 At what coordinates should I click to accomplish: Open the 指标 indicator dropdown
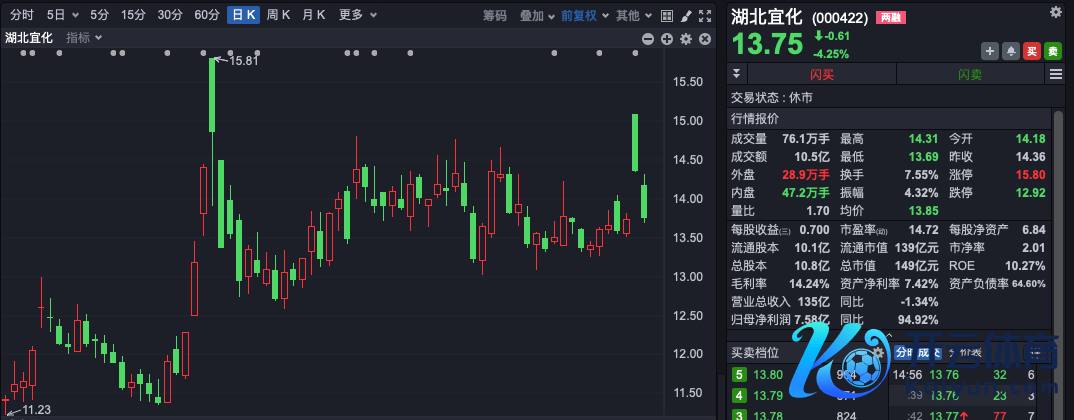coord(82,37)
